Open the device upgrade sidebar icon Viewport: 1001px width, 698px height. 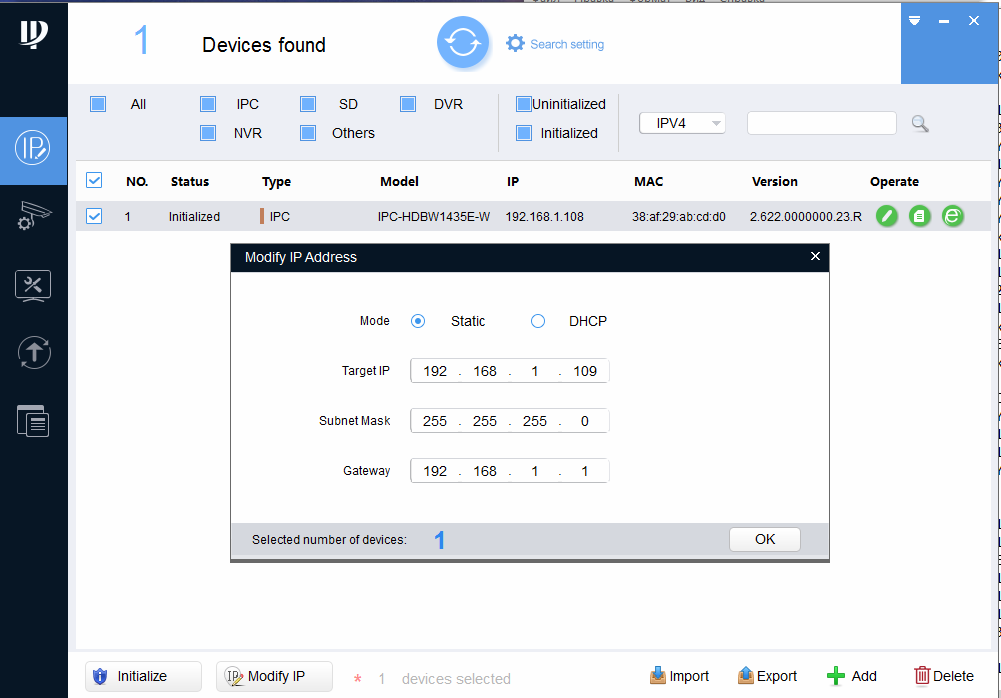(x=34, y=353)
